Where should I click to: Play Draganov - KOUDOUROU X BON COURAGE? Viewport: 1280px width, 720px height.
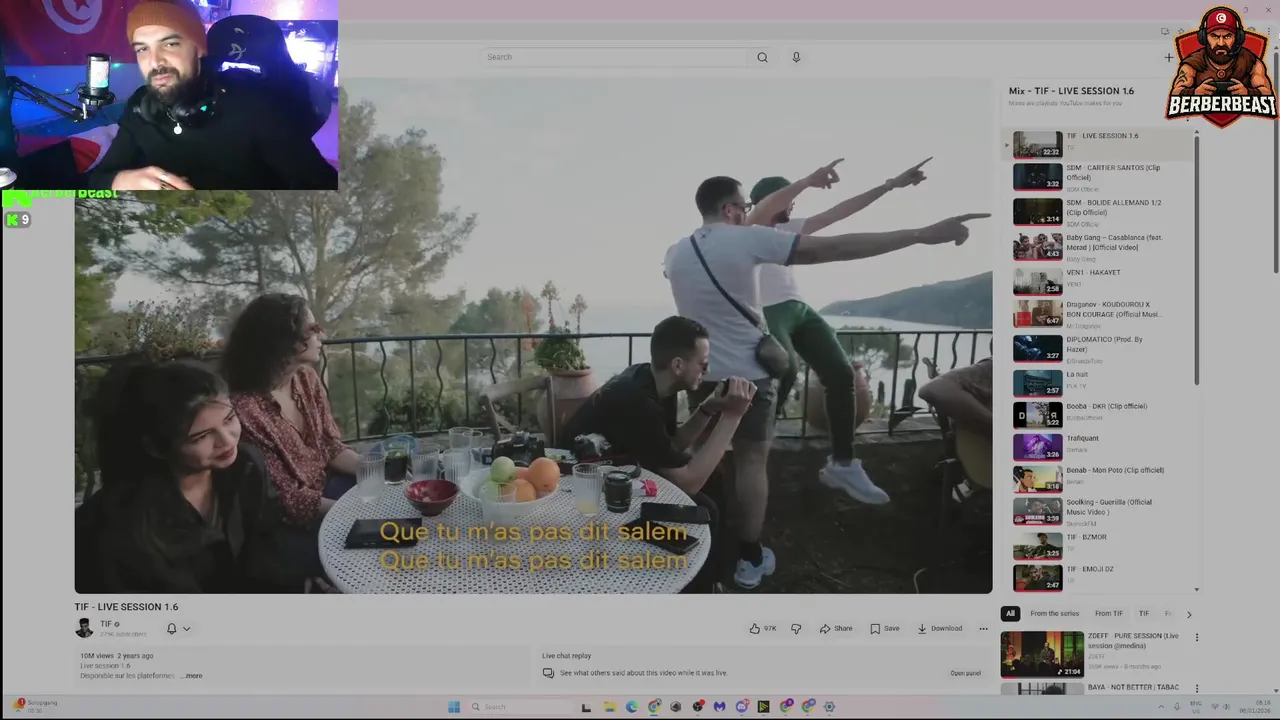tap(1098, 314)
